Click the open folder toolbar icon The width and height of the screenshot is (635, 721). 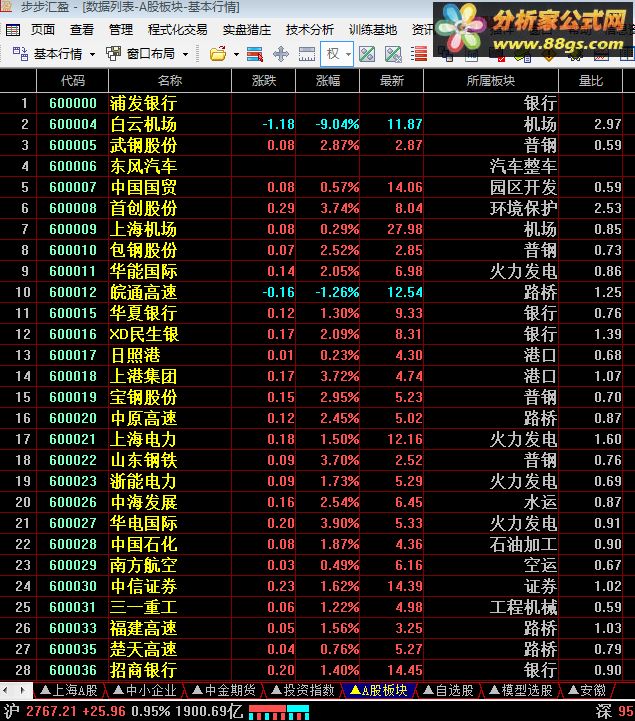tap(218, 54)
